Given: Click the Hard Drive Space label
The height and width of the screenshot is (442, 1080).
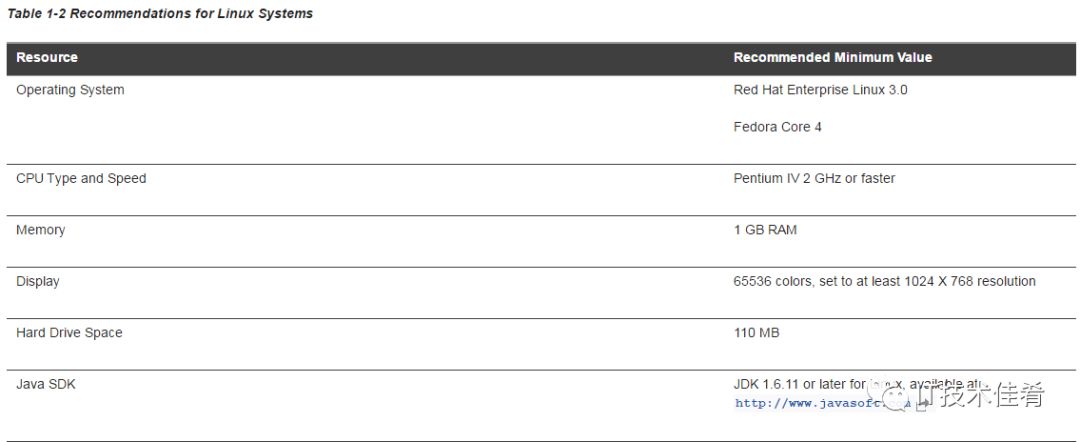Looking at the screenshot, I should pyautogui.click(x=69, y=333).
